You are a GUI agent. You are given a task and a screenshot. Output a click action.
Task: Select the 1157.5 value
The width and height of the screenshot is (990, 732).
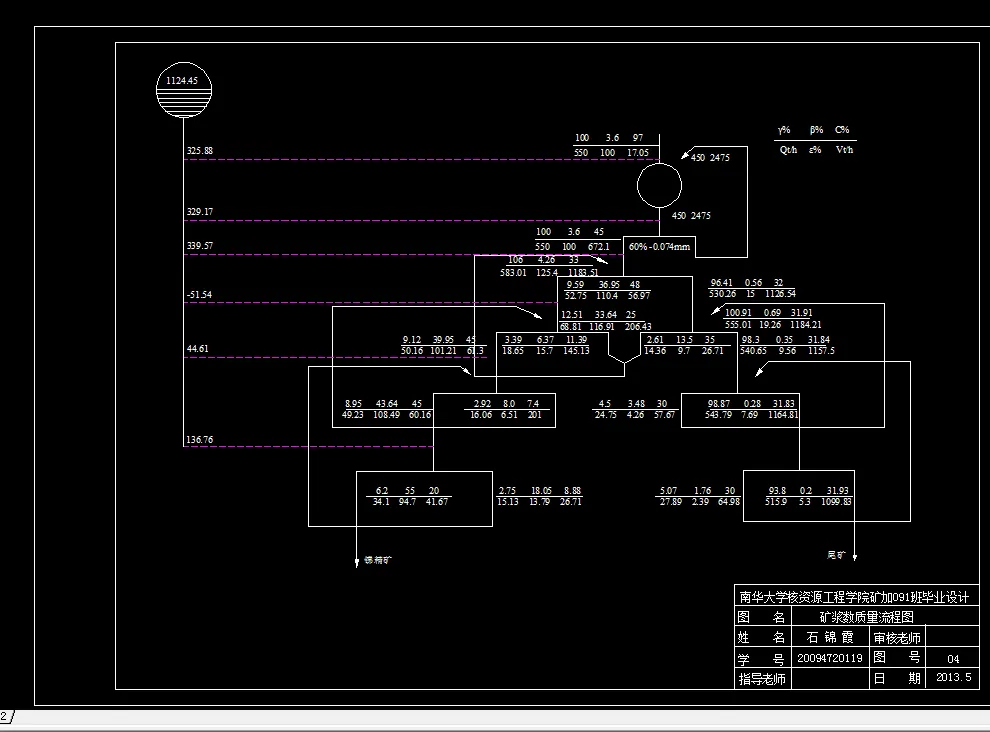[x=821, y=351]
